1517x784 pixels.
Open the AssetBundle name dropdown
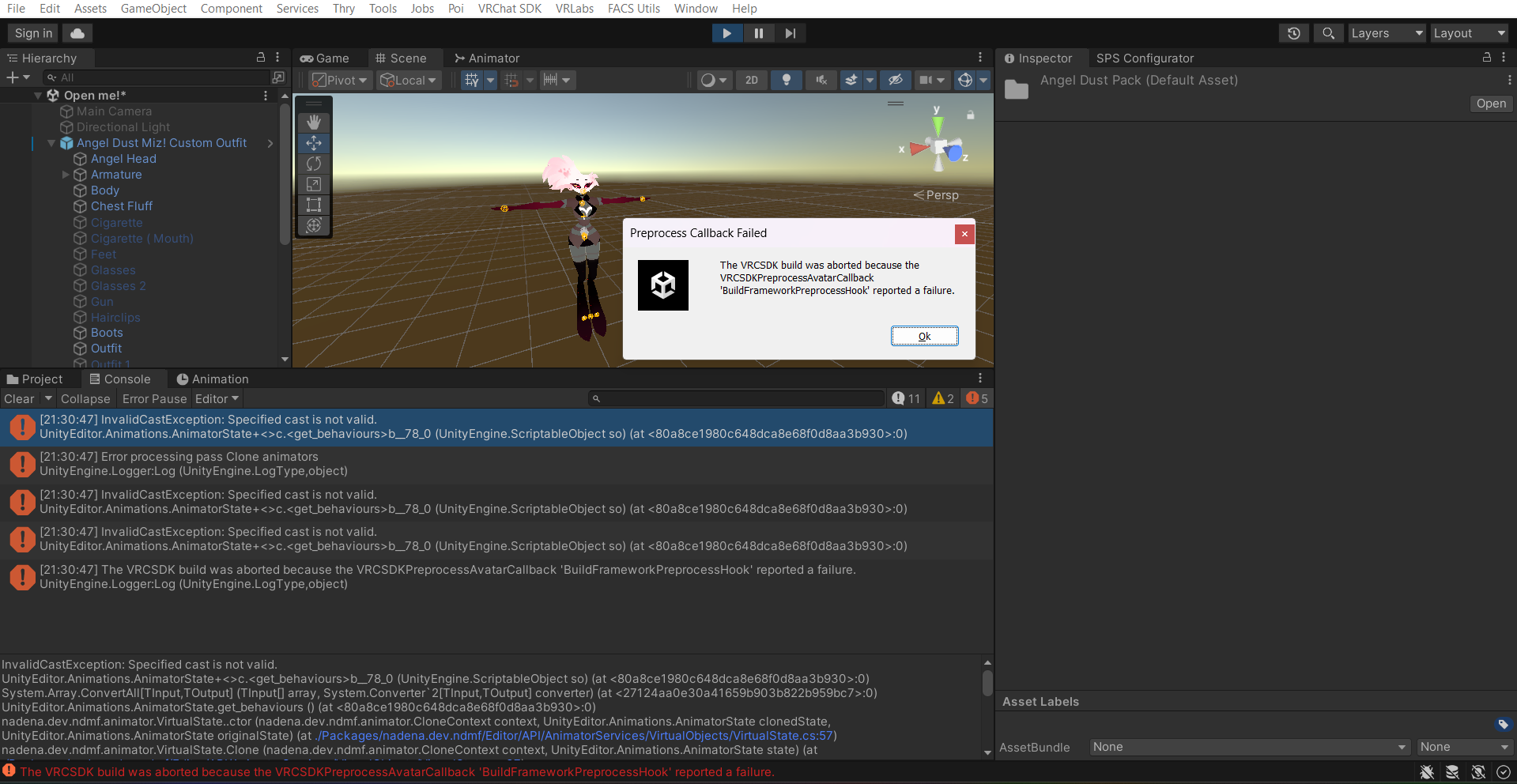[x=1250, y=747]
